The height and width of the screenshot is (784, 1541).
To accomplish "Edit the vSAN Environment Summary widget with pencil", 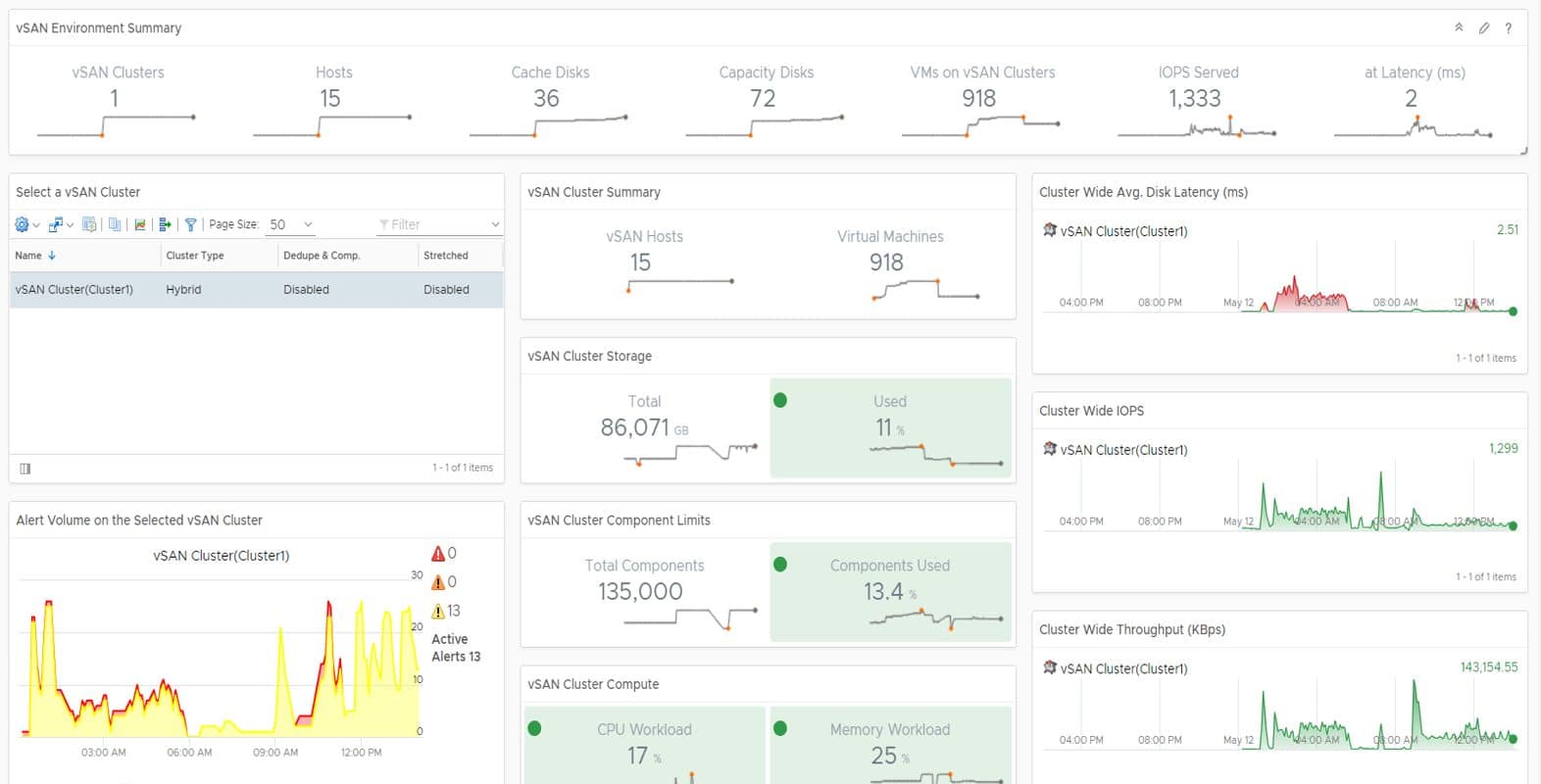I will click(x=1484, y=27).
